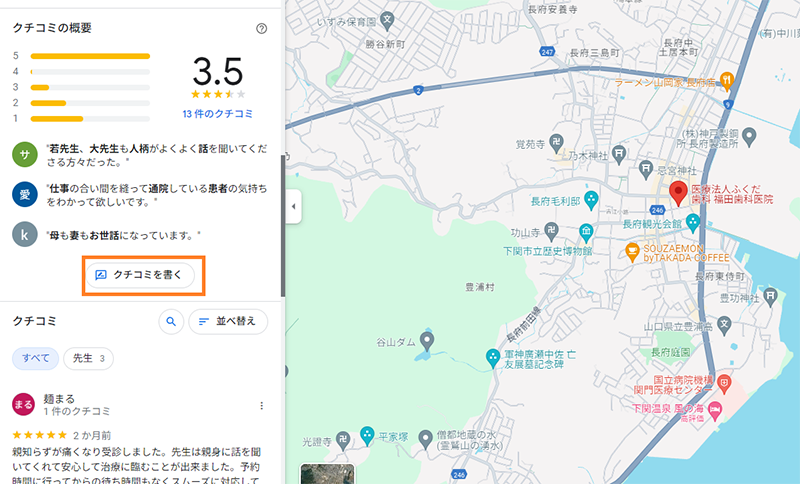Collapse side panel with arrow tab

tap(293, 206)
